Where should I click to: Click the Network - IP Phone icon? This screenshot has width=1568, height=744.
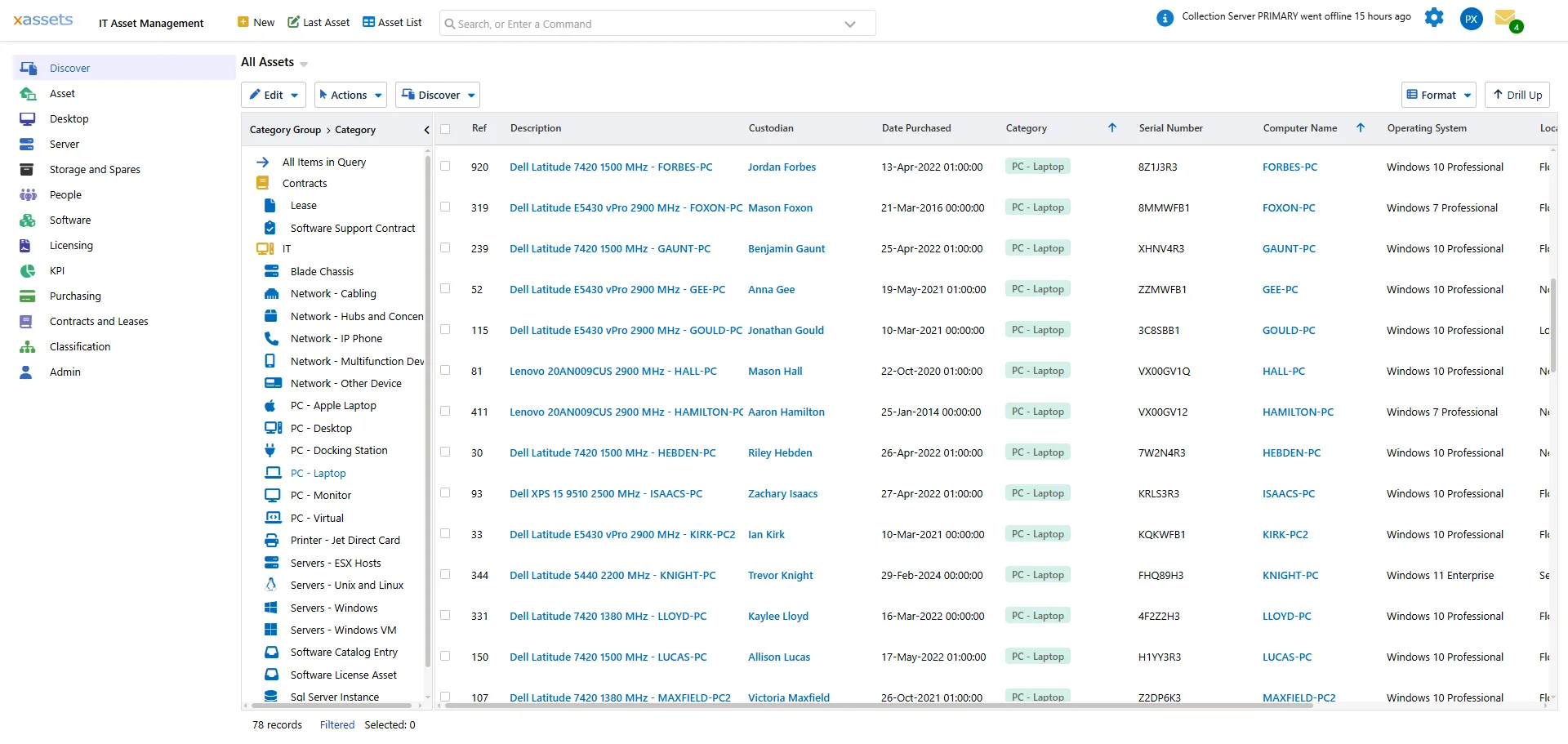271,338
